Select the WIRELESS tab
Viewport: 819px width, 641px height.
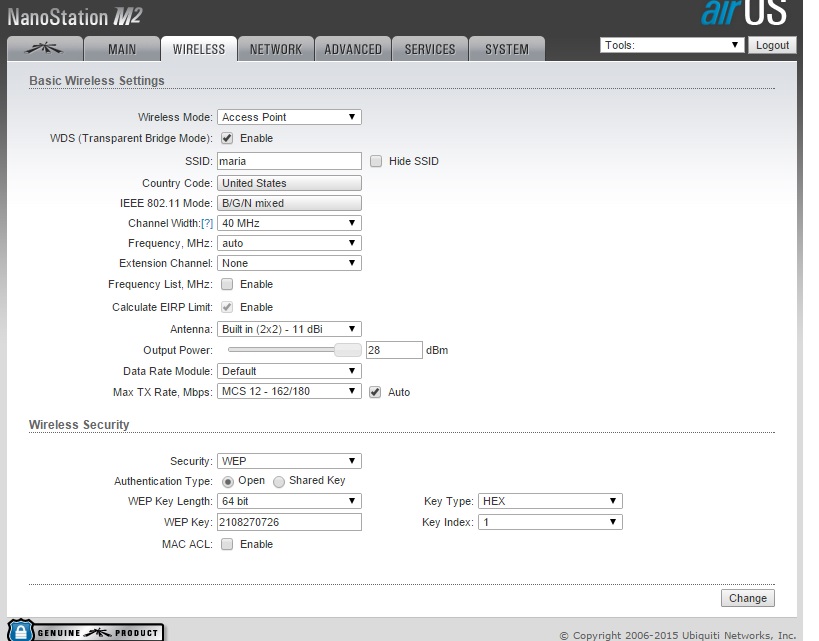pos(198,49)
